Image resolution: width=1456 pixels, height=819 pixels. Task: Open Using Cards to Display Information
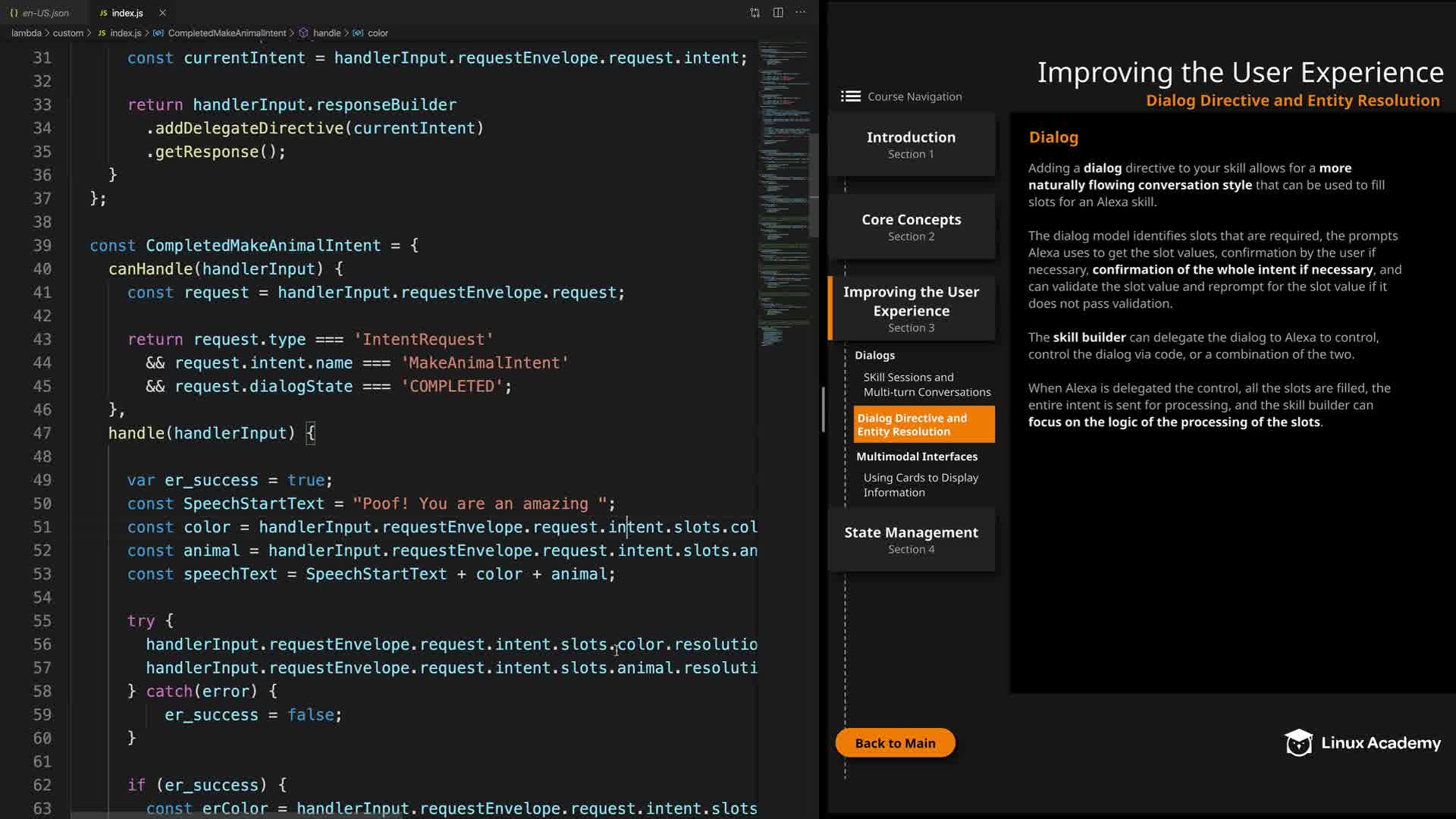tap(920, 485)
